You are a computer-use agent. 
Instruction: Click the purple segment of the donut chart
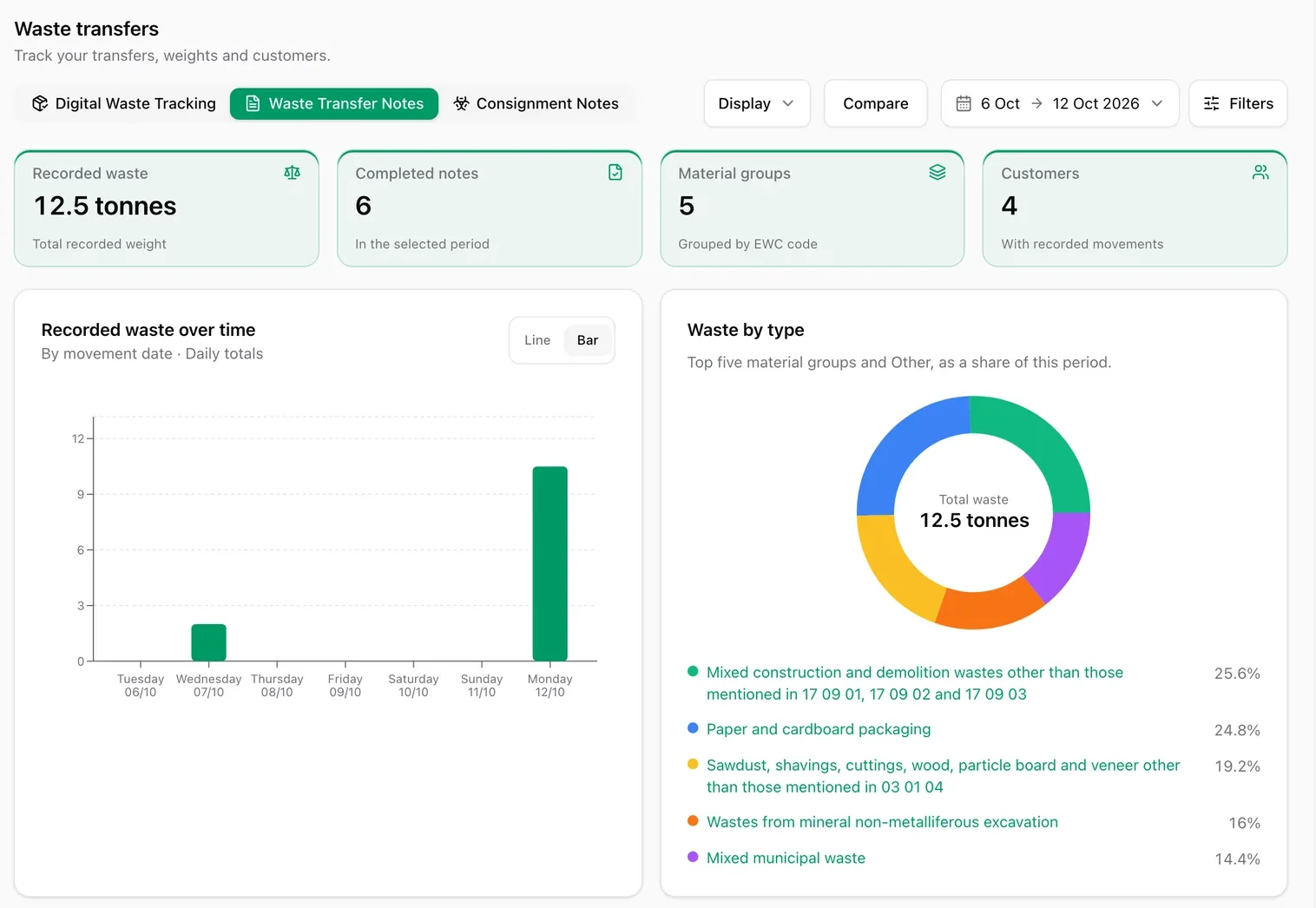[1065, 555]
